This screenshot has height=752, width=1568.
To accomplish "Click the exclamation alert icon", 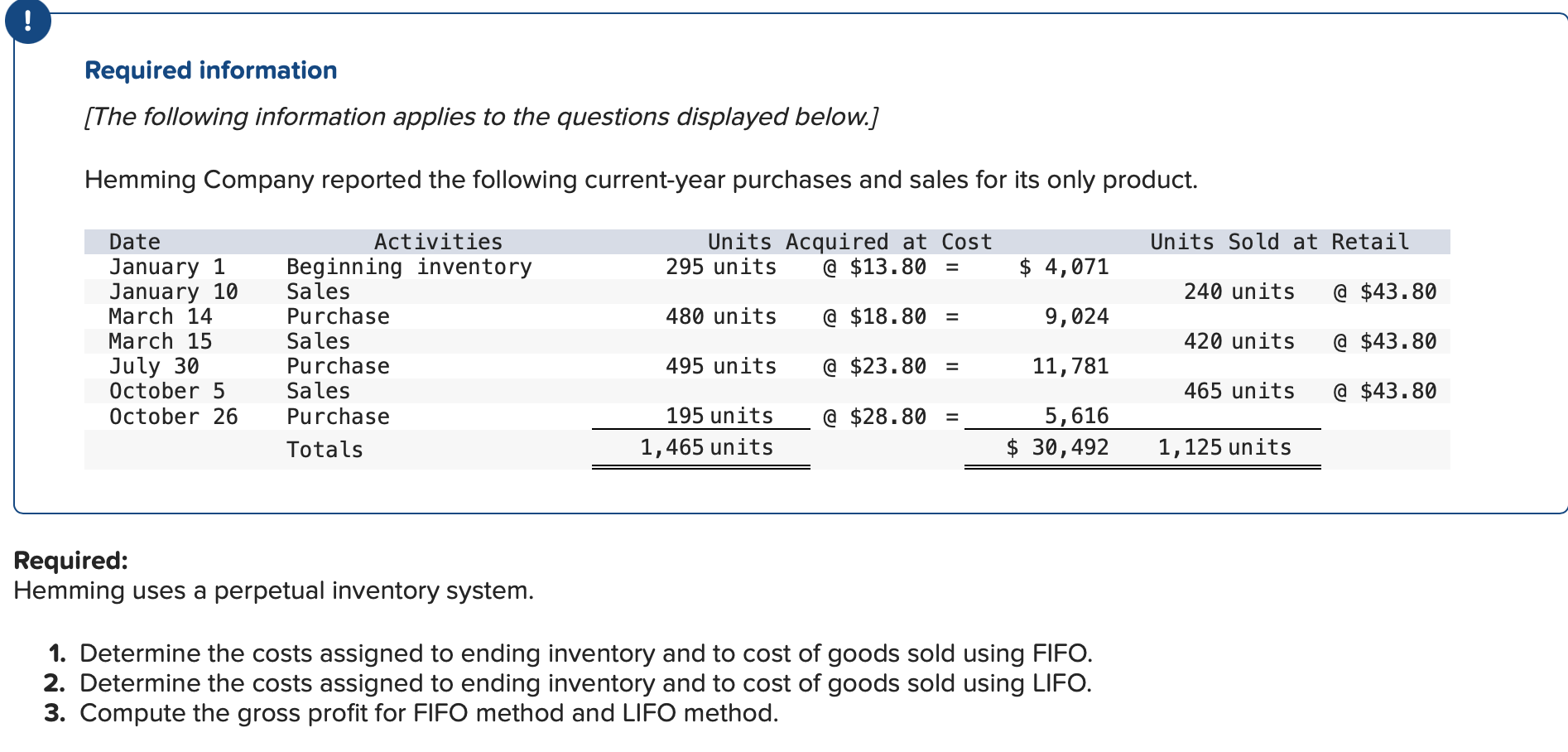I will 27,22.
